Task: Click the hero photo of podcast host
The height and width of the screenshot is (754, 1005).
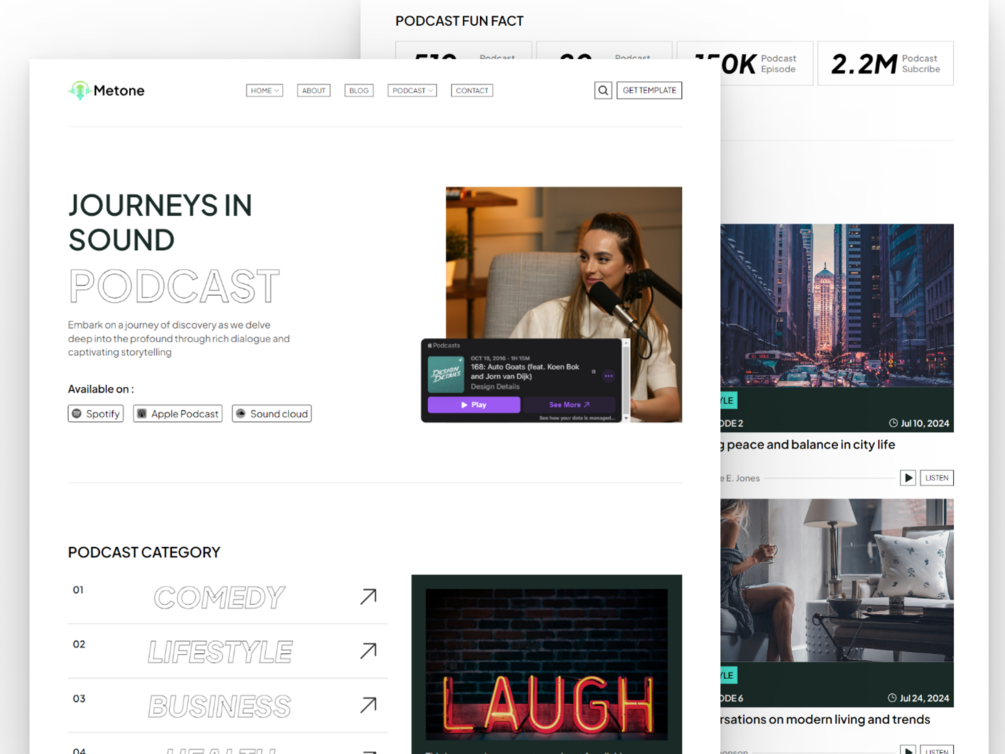Action: coord(564,263)
